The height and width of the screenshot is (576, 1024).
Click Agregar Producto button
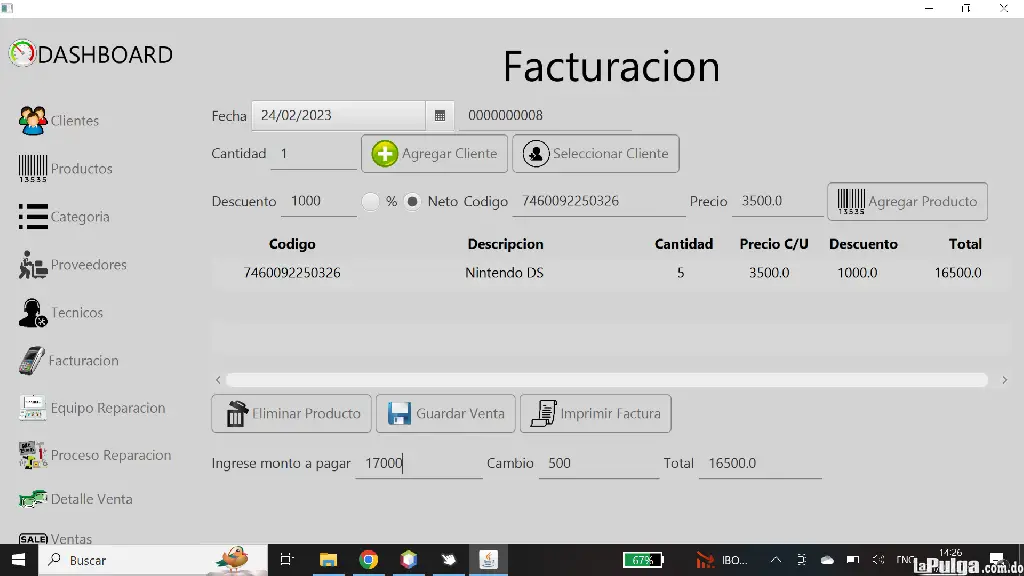(x=907, y=201)
